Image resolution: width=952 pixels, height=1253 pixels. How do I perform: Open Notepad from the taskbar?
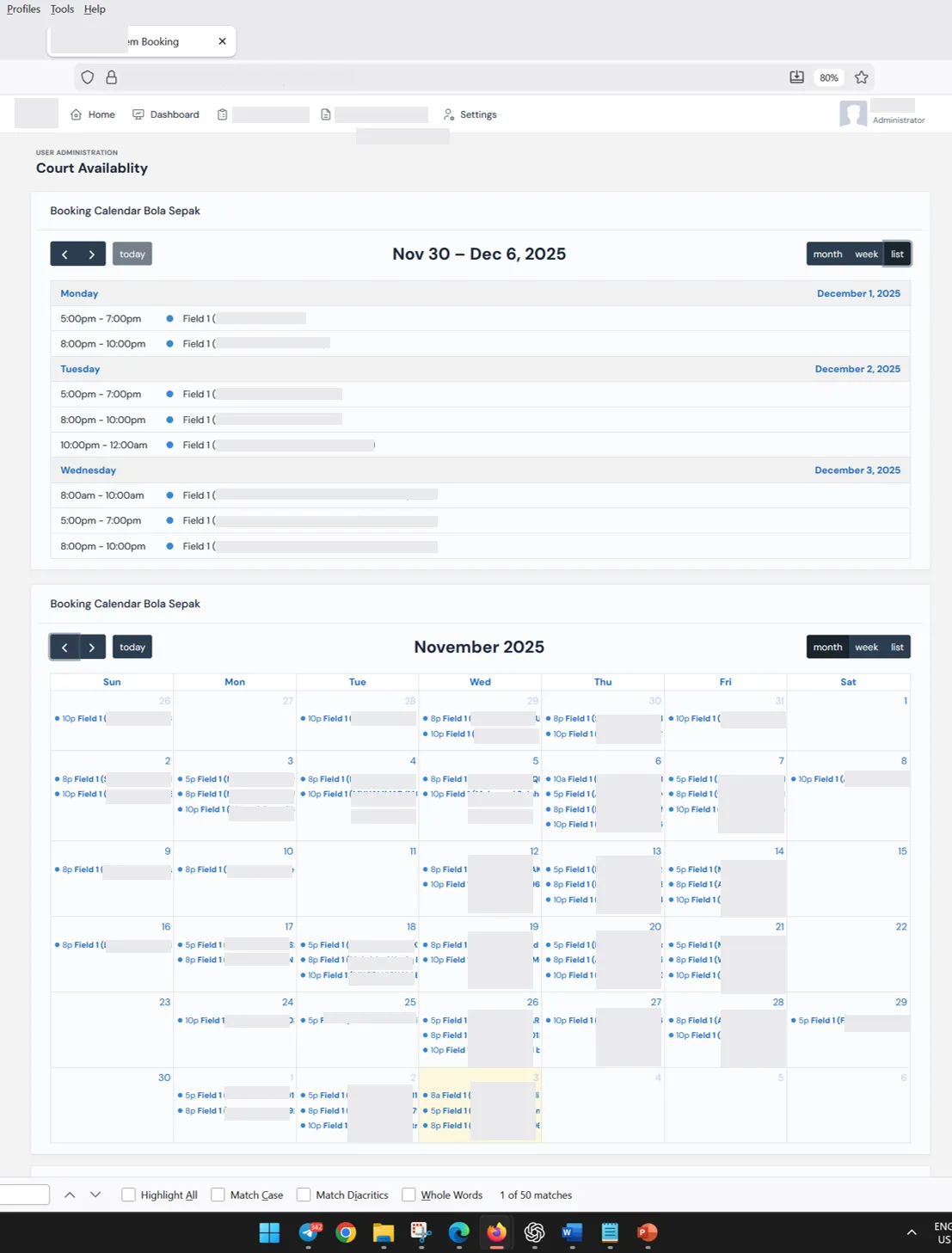click(610, 1232)
